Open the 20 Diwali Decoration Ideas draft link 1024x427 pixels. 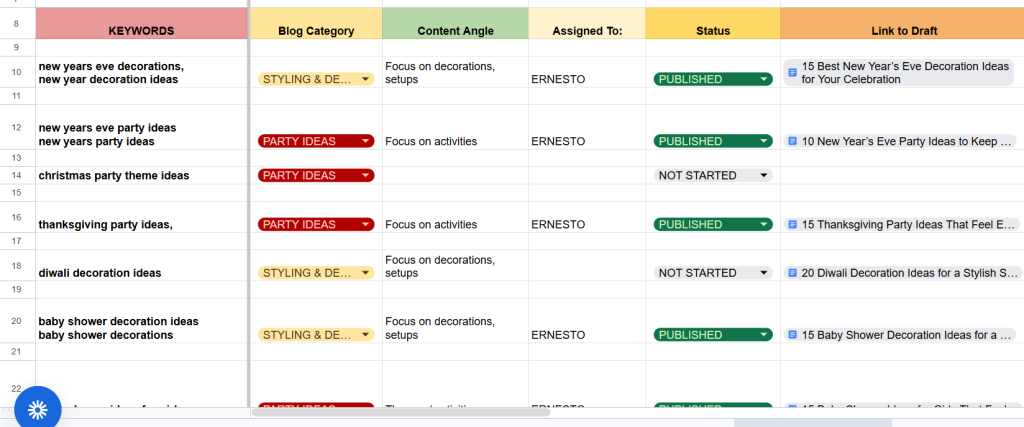[901, 272]
